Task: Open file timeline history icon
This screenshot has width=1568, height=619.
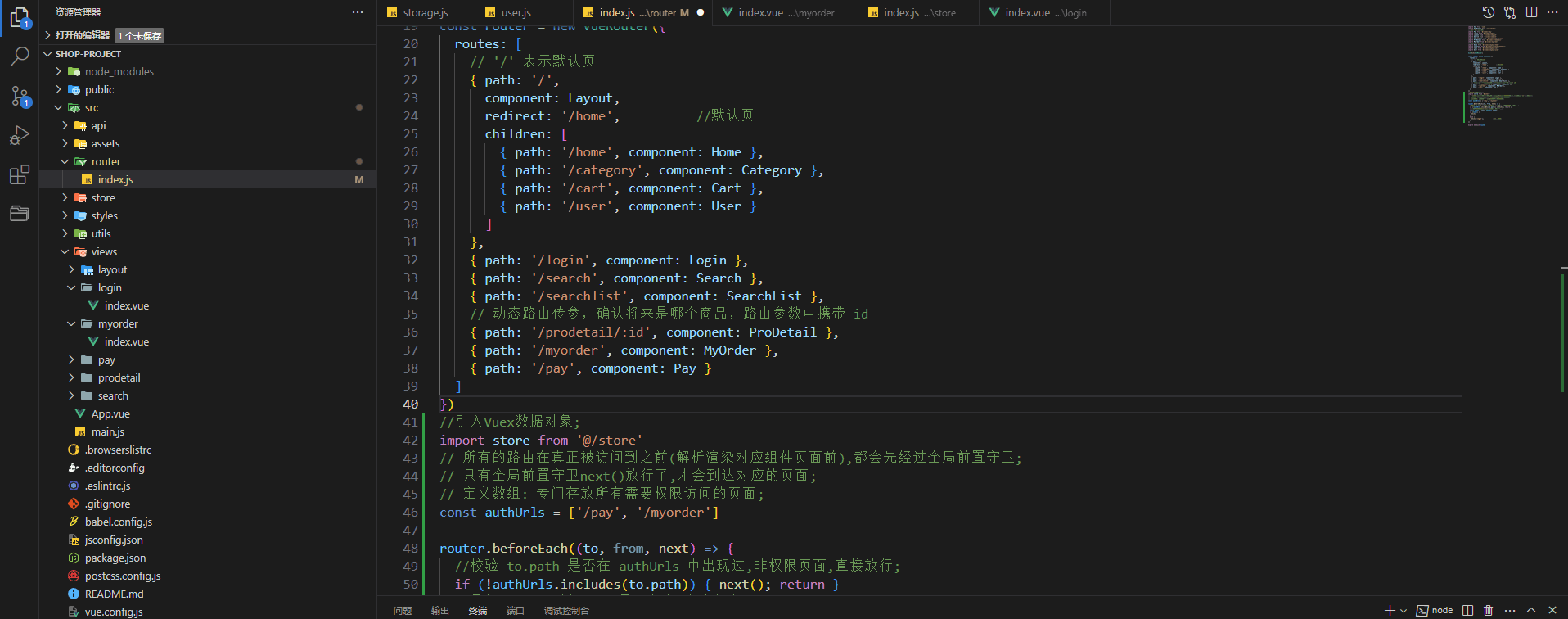Action: pos(1489,12)
